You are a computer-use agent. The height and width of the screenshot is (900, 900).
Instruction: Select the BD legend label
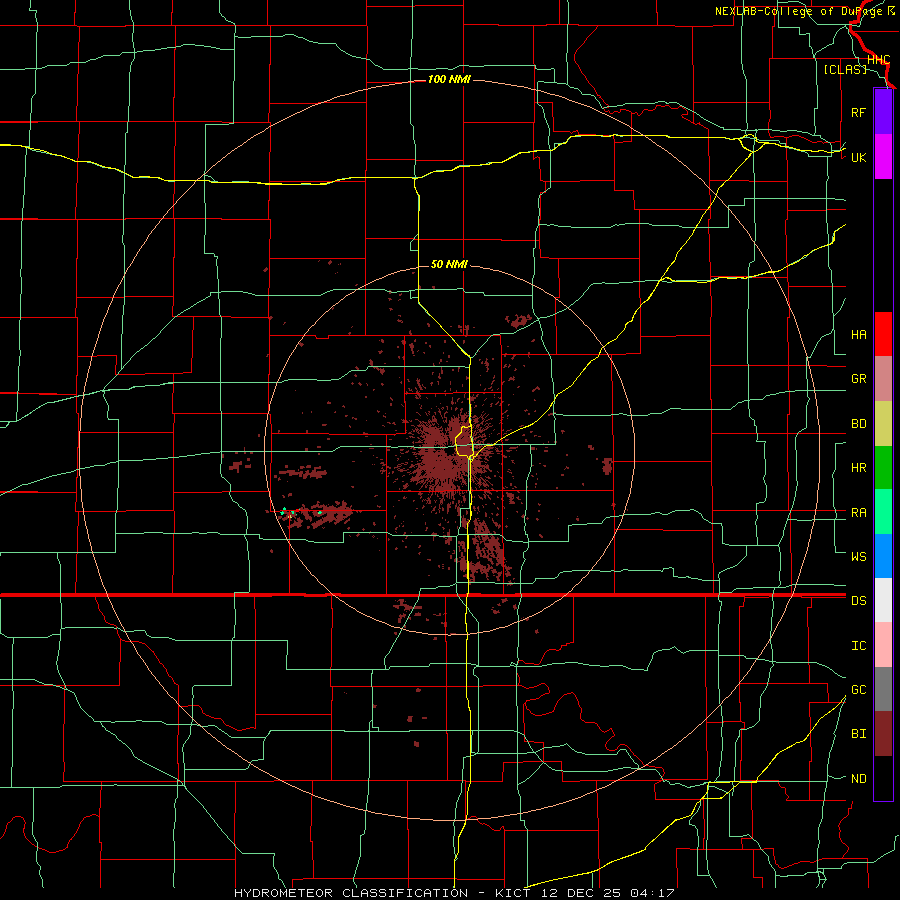[858, 424]
